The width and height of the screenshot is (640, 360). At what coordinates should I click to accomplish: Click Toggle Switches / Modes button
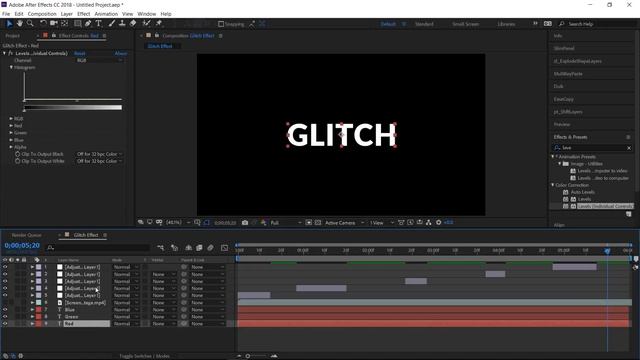pos(144,356)
